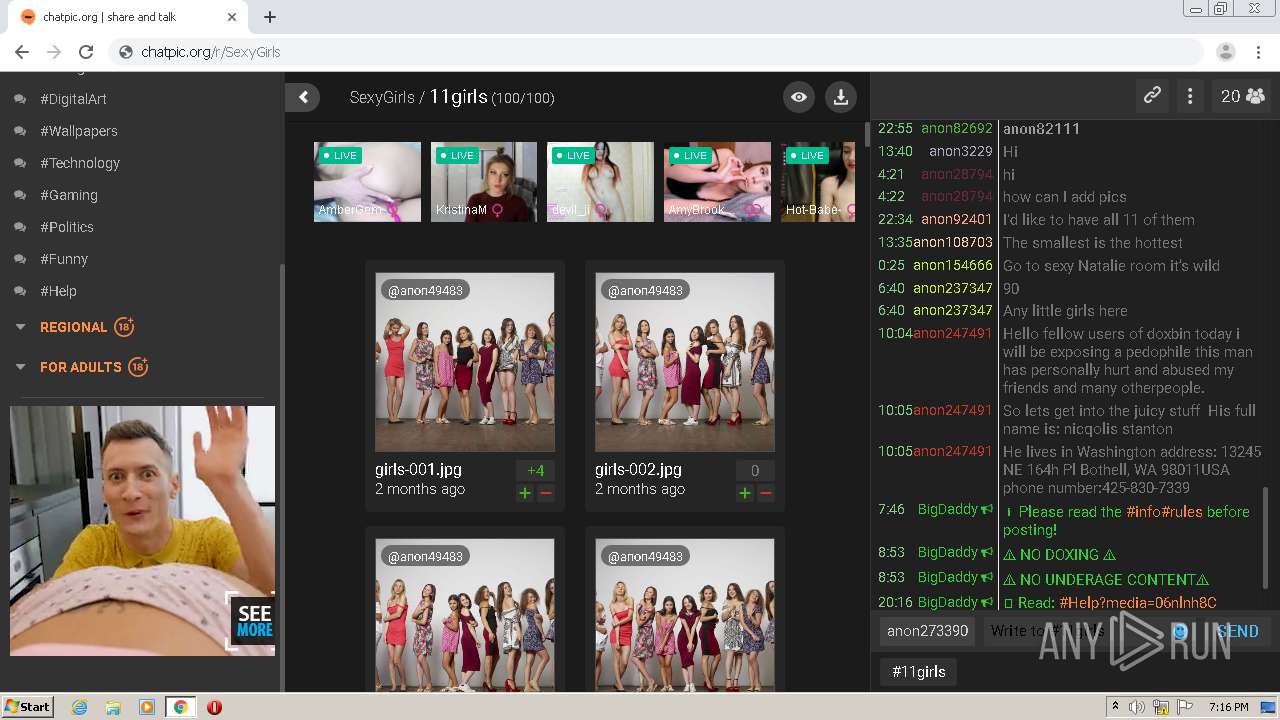
Task: Click the volume icon in system tray
Action: [1137, 707]
